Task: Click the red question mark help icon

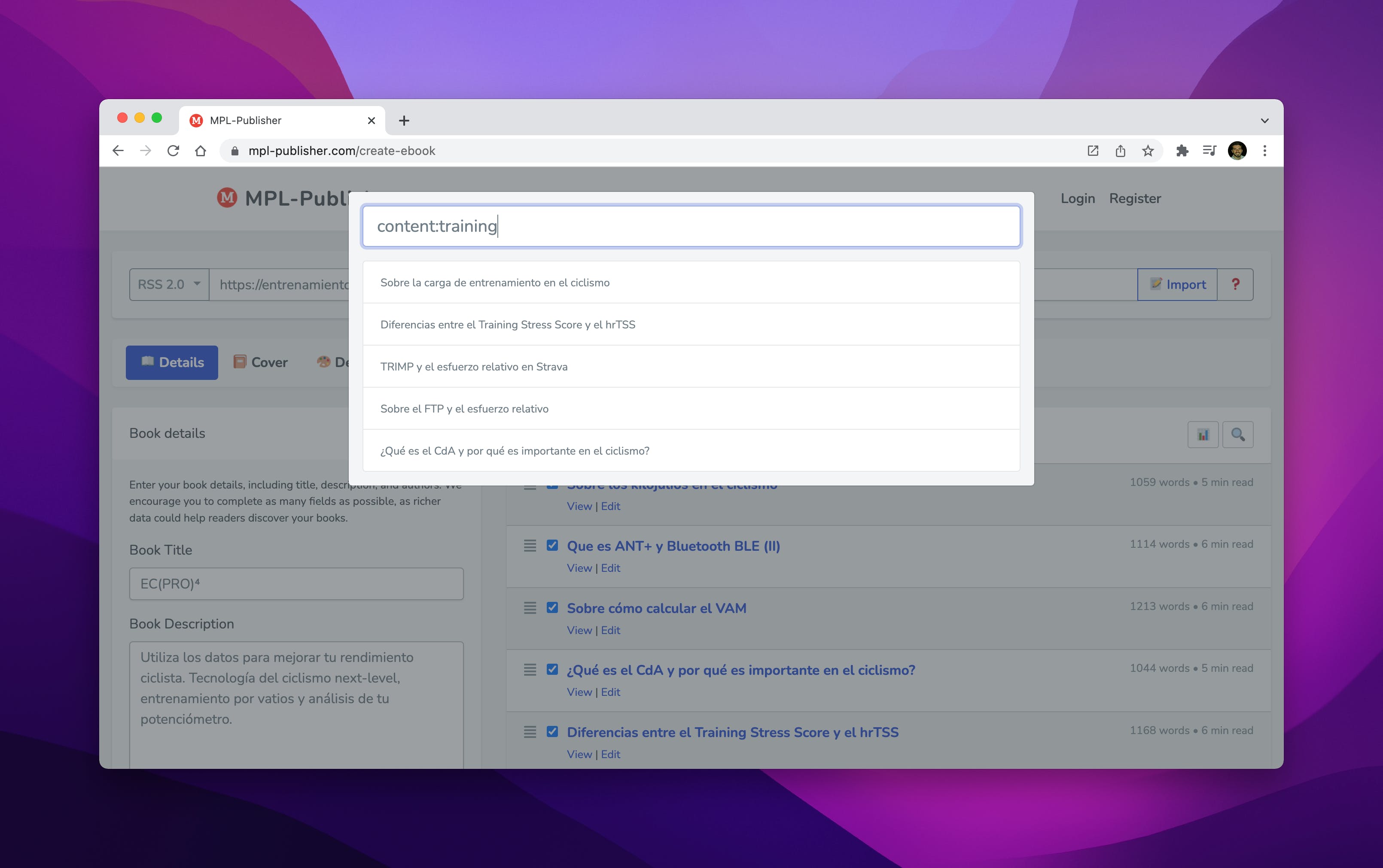Action: coord(1235,284)
